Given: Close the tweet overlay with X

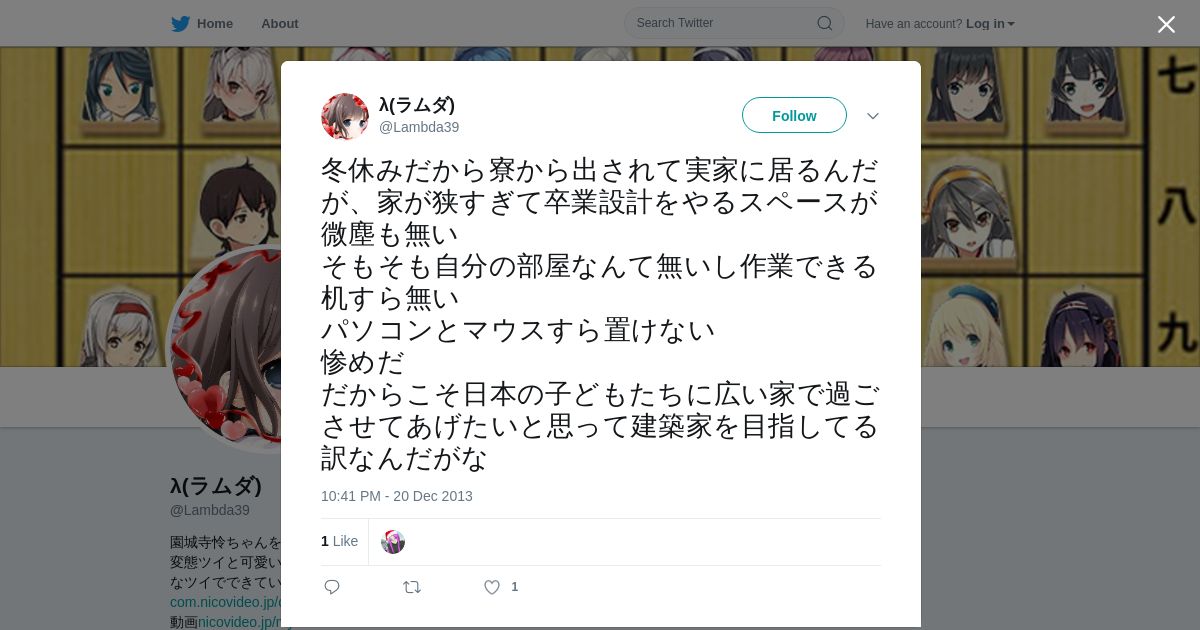Looking at the screenshot, I should point(1166,24).
